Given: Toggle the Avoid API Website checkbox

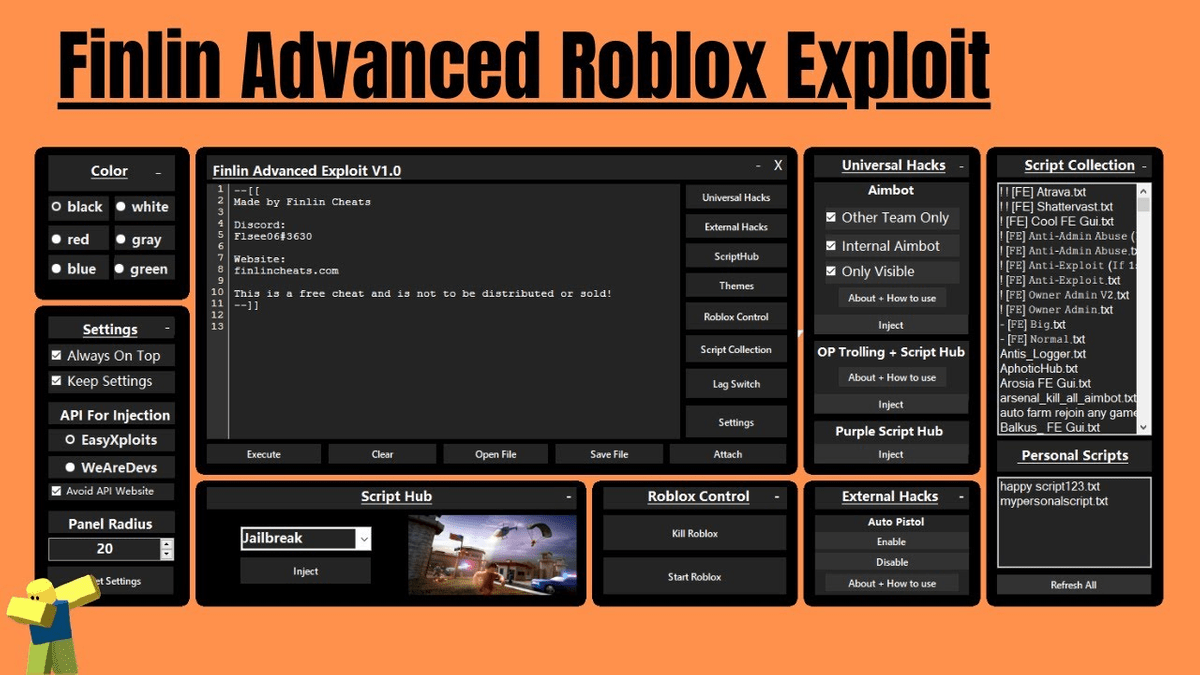Looking at the screenshot, I should click(x=56, y=491).
